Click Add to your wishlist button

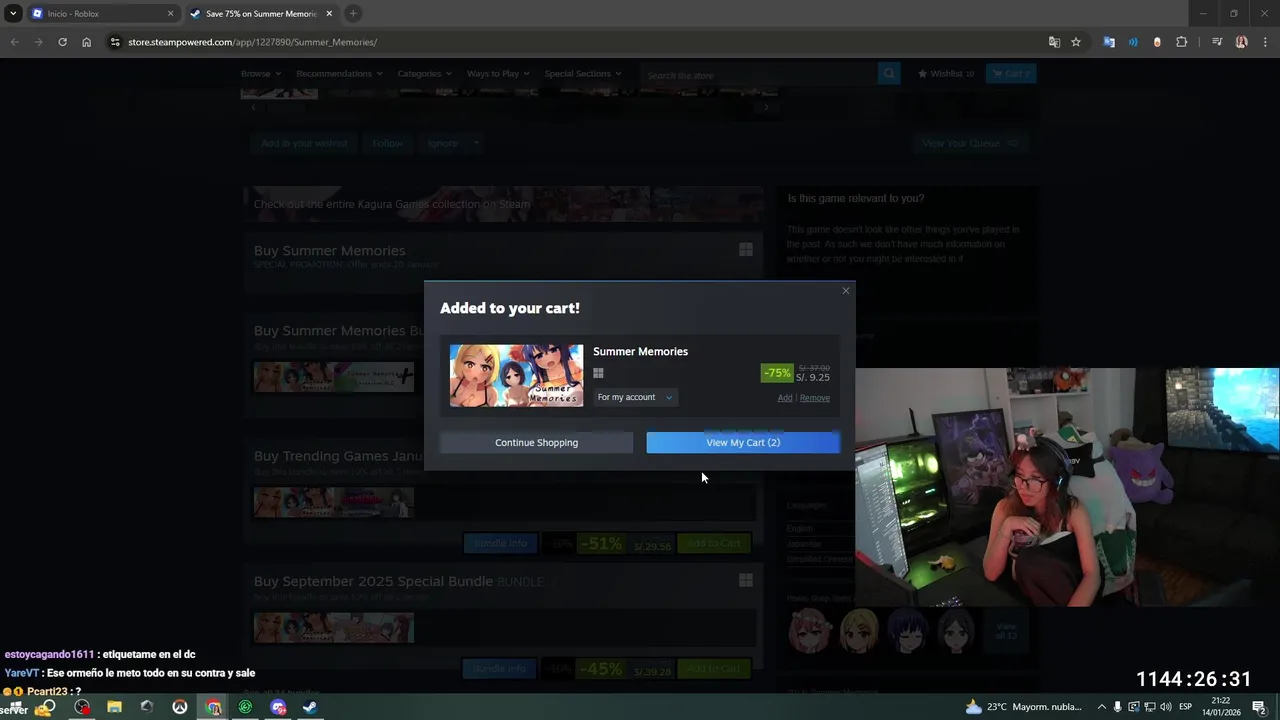(304, 143)
